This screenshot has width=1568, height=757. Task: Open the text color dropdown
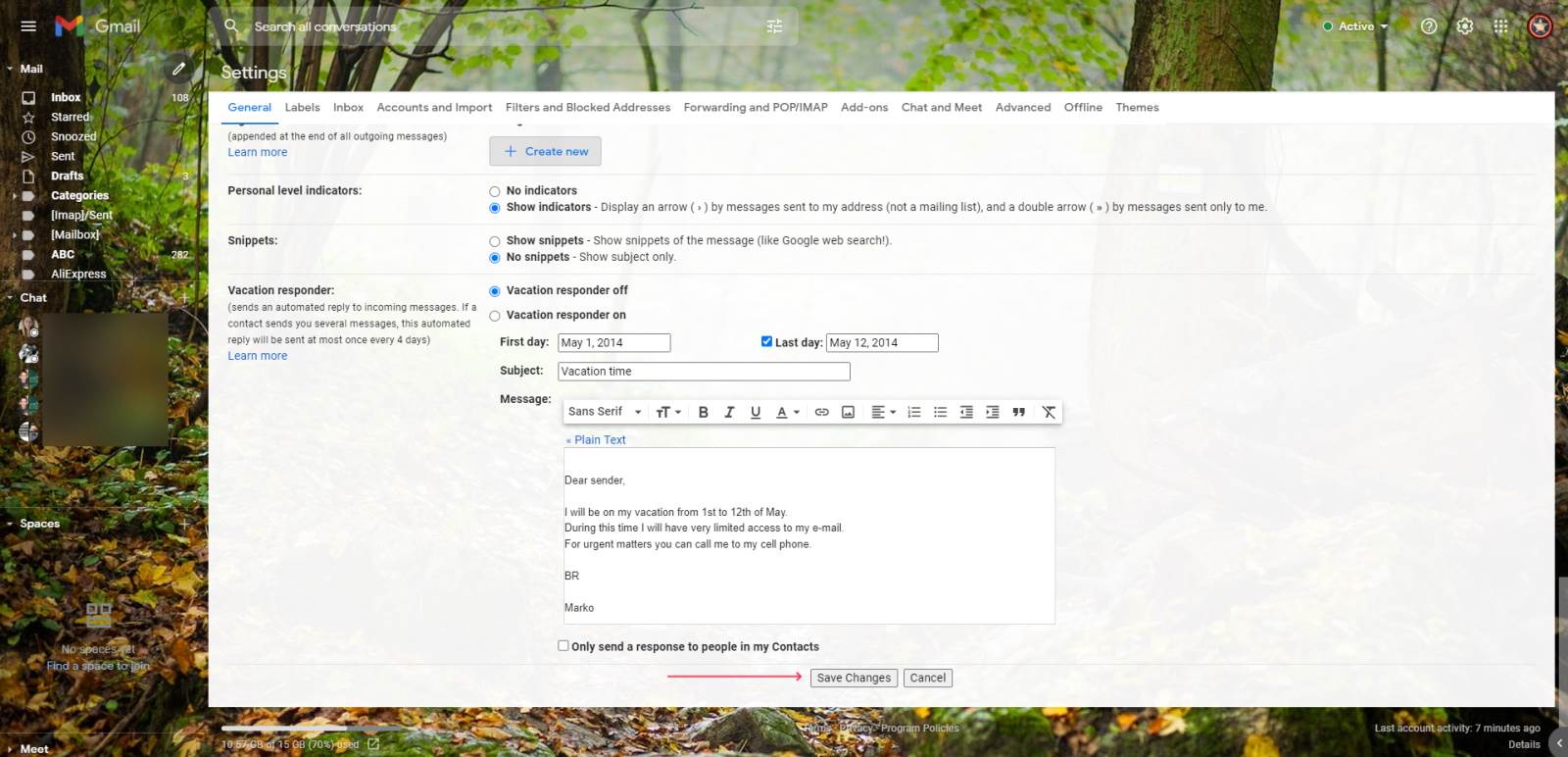[788, 413]
